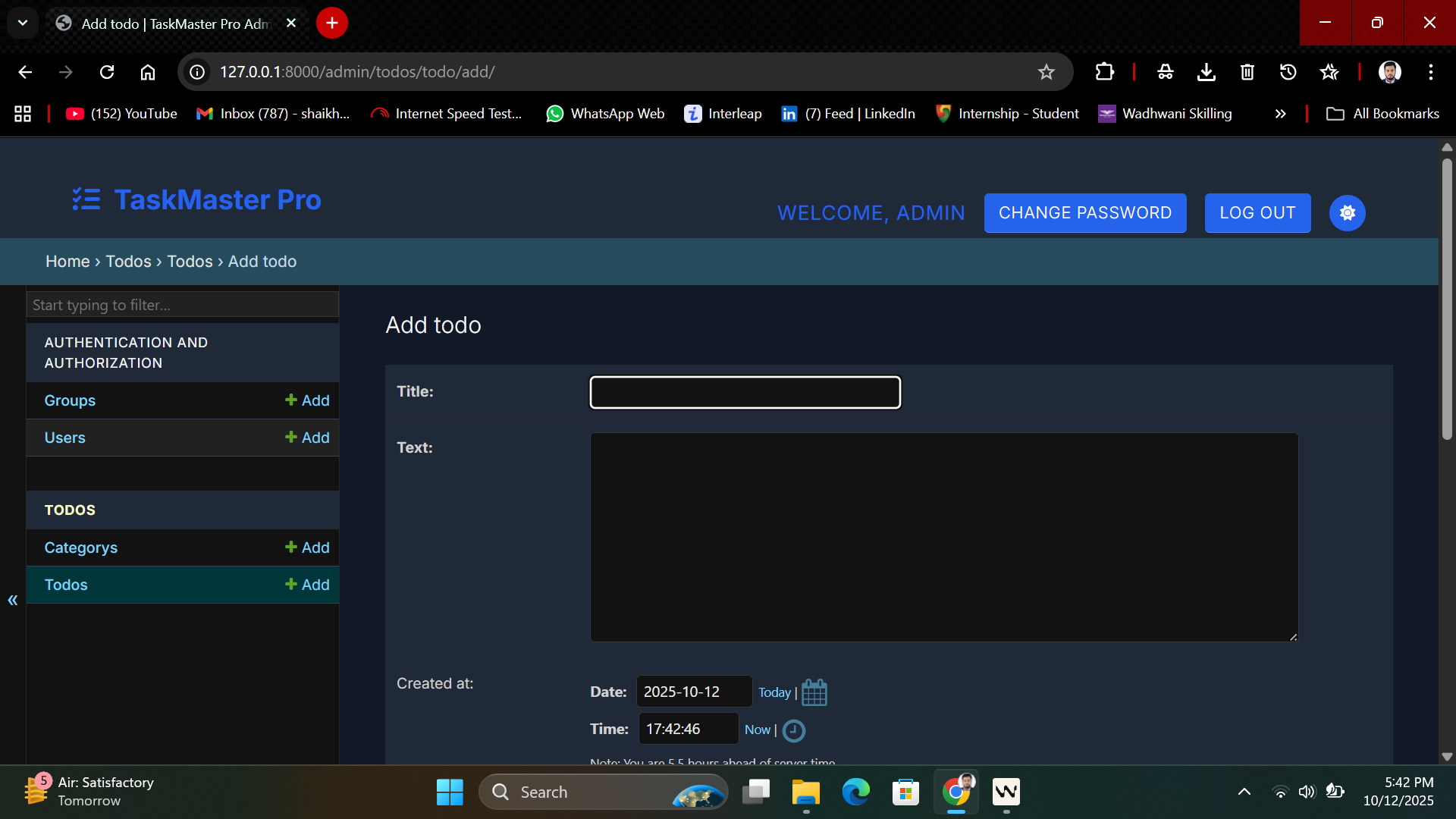Open the Wadhwani Skilling bookmark
Viewport: 1456px width, 819px height.
(1165, 114)
